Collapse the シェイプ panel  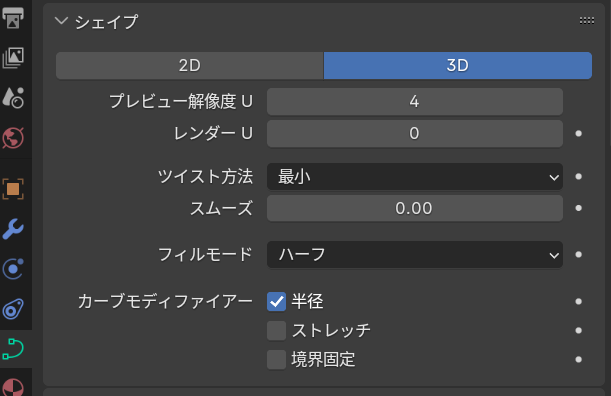coord(61,21)
